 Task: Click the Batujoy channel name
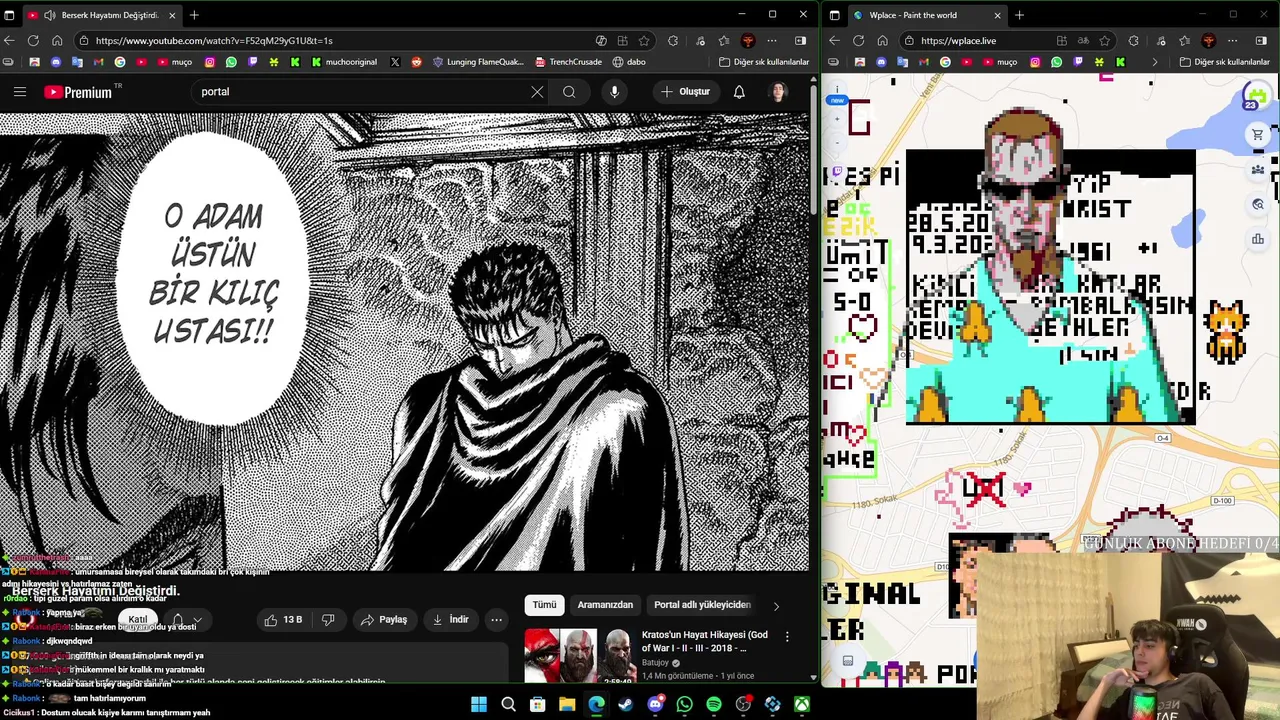click(x=655, y=662)
